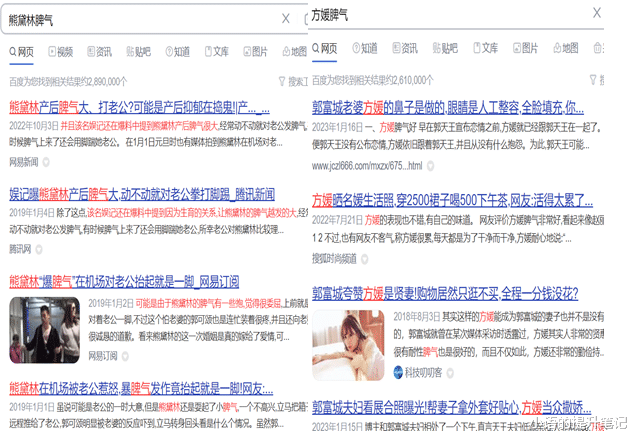Open the 贴吧 tab in right search
The image size is (635, 439).
coord(445,48)
